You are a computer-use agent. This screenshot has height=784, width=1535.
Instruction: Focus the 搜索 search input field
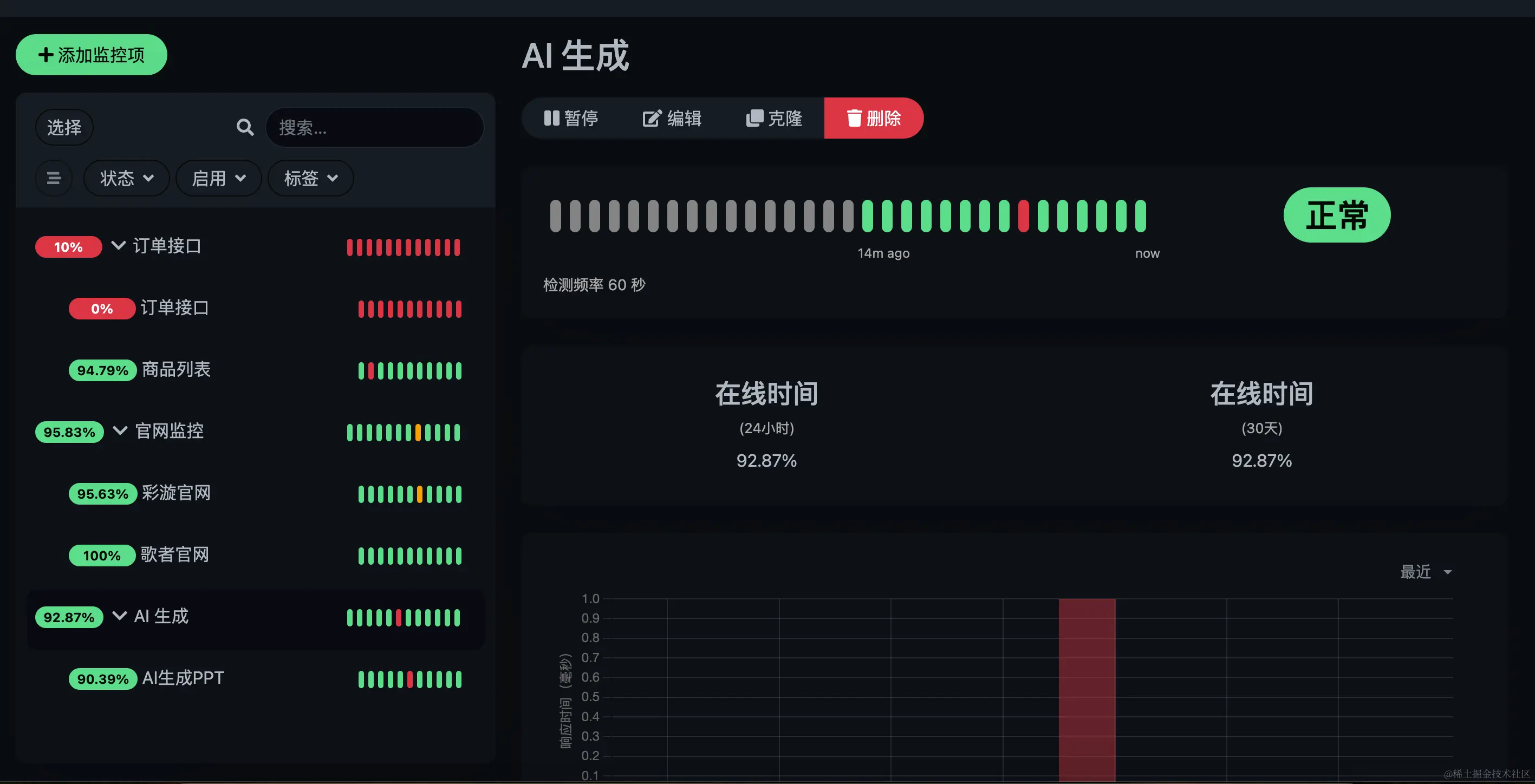click(x=374, y=127)
